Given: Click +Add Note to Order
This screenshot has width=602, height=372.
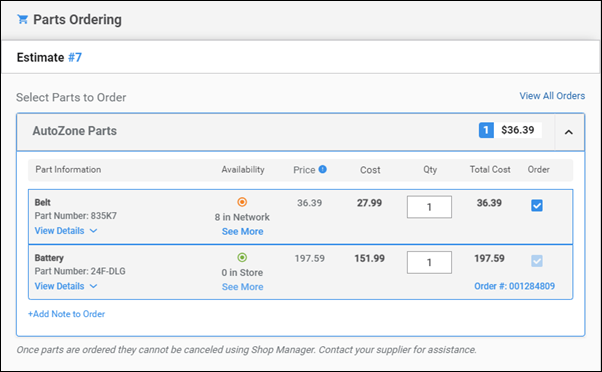Looking at the screenshot, I should 66,314.
